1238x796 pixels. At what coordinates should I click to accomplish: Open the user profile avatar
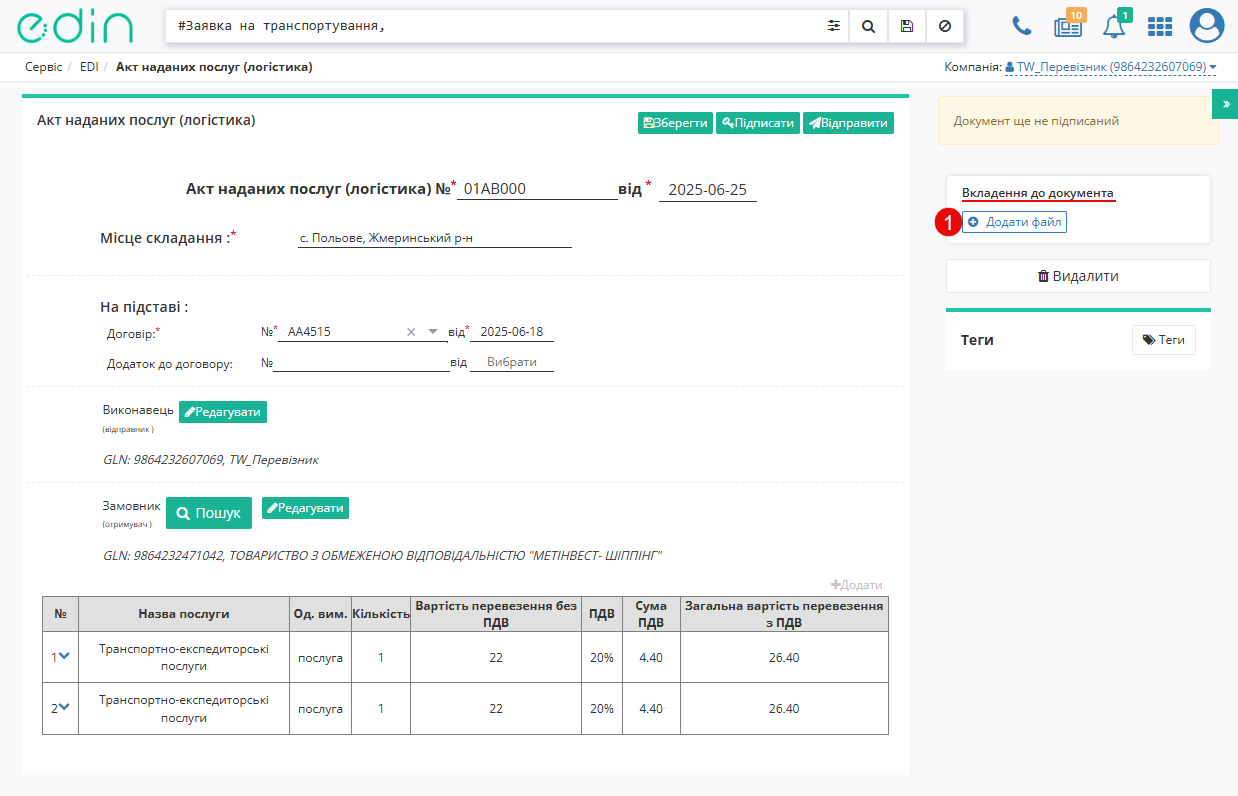(x=1207, y=26)
